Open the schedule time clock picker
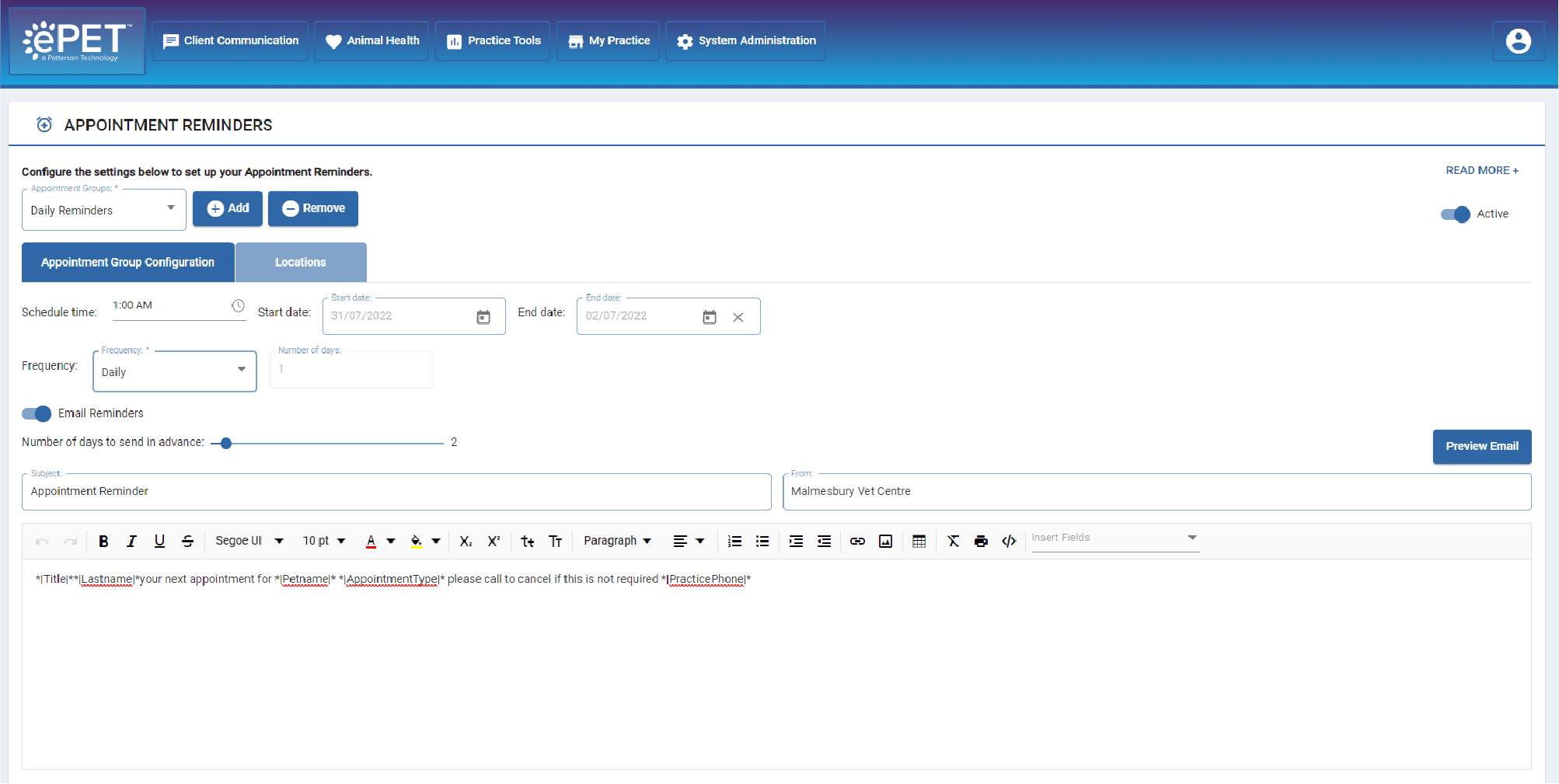This screenshot has height=784, width=1559. [x=239, y=306]
